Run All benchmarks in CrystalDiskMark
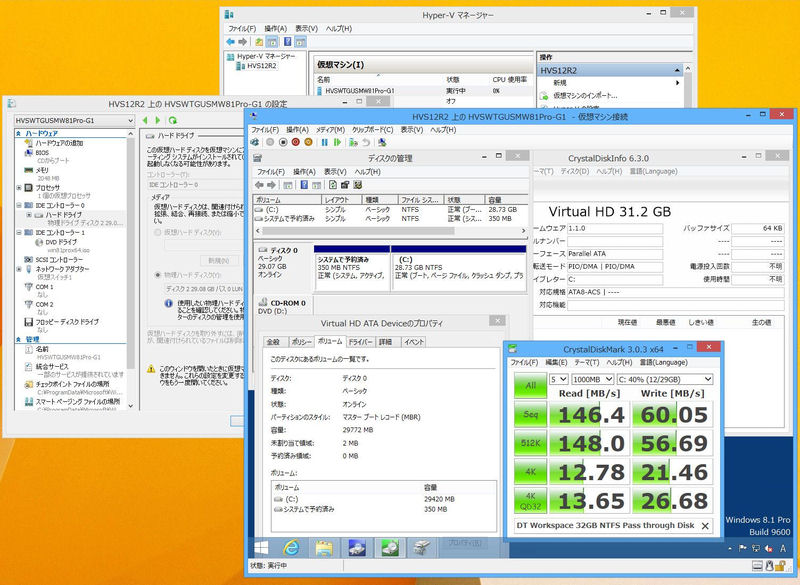Screen dimensions: 800x585 pos(530,385)
